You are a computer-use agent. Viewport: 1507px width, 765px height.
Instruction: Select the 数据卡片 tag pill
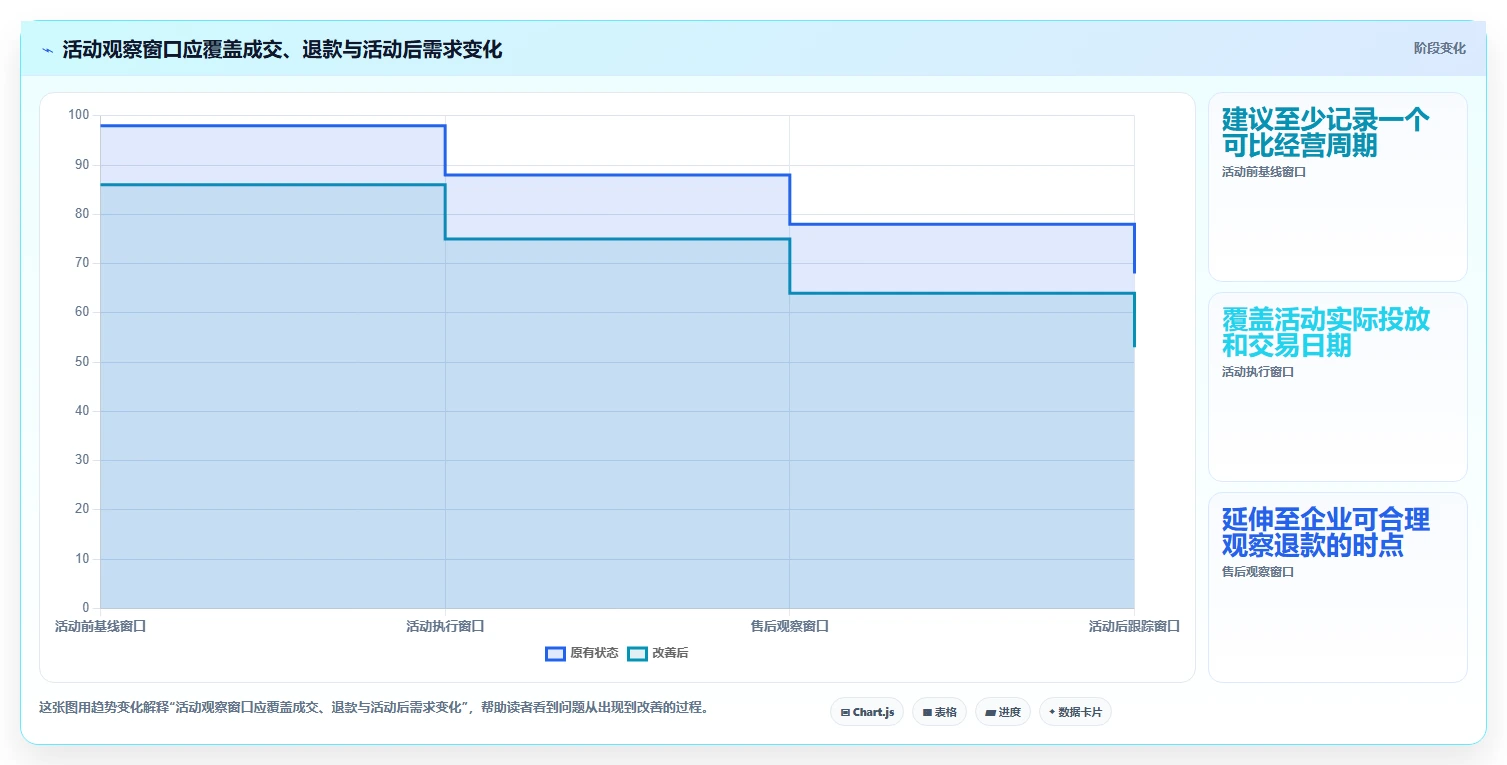1075,712
